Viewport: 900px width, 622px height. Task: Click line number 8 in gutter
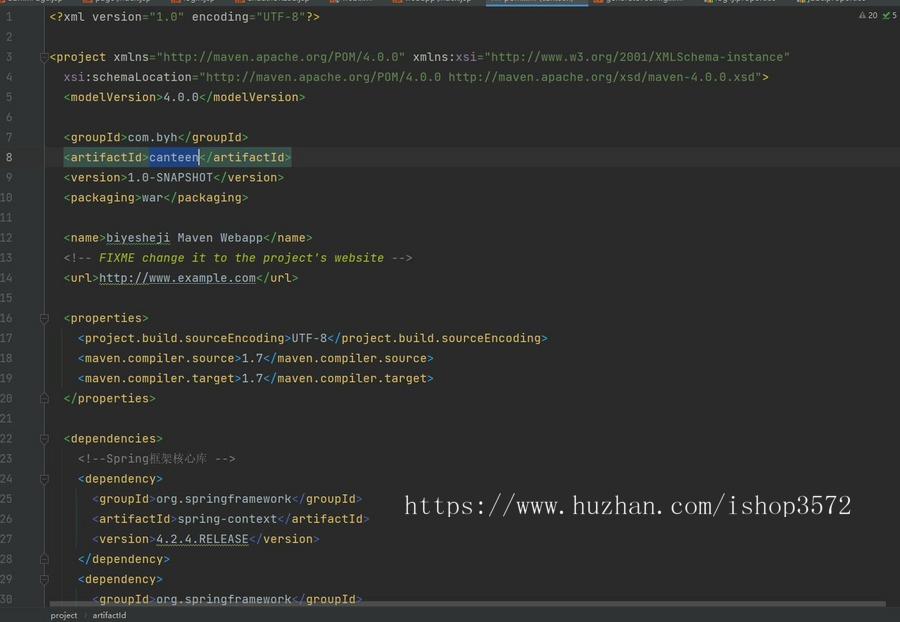pyautogui.click(x=9, y=157)
